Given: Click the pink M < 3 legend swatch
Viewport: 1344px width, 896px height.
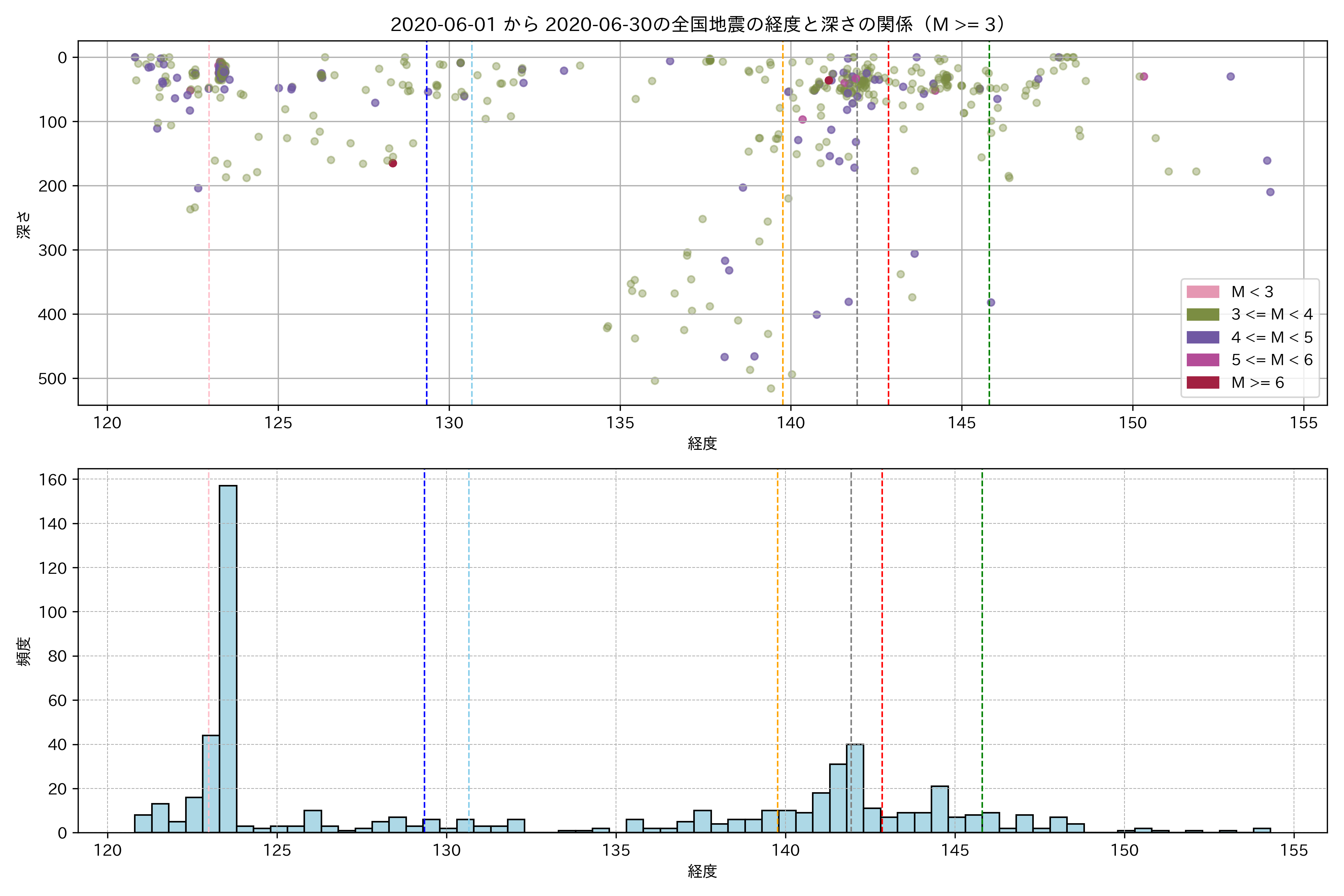Looking at the screenshot, I should 1202,292.
